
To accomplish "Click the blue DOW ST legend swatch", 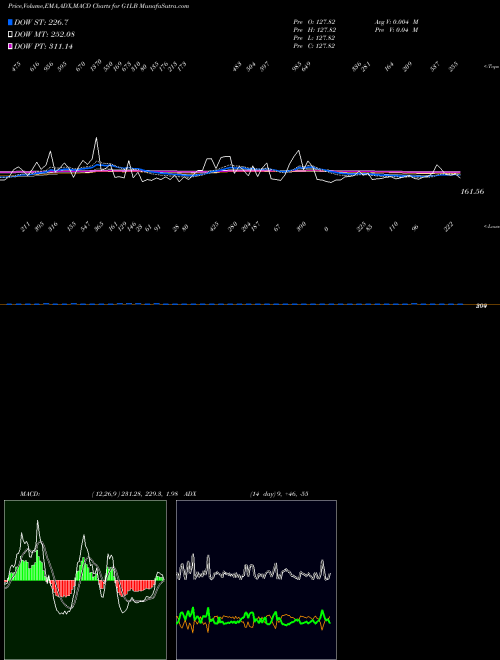I will [10, 22].
